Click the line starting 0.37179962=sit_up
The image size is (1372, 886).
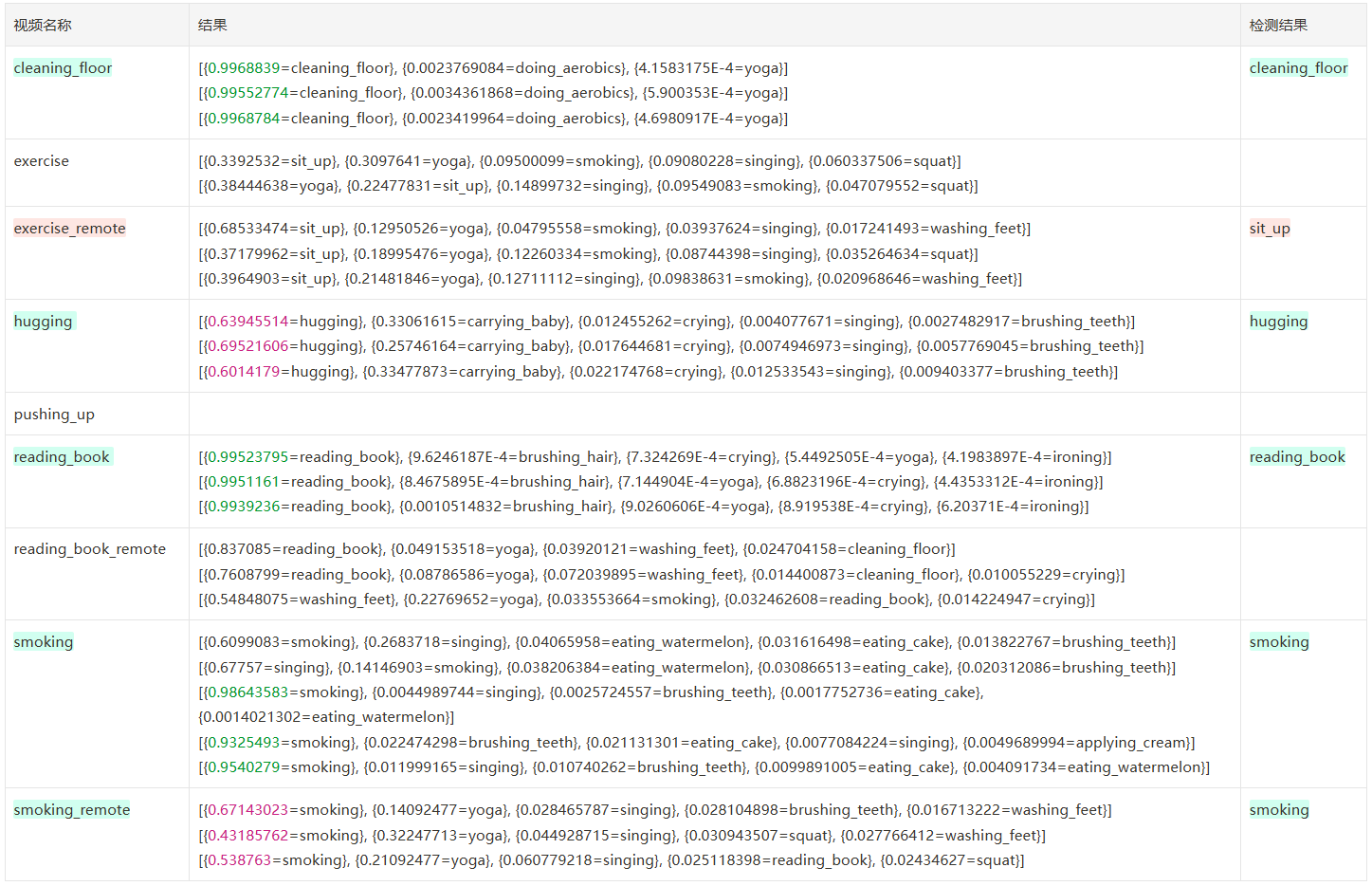pos(588,254)
